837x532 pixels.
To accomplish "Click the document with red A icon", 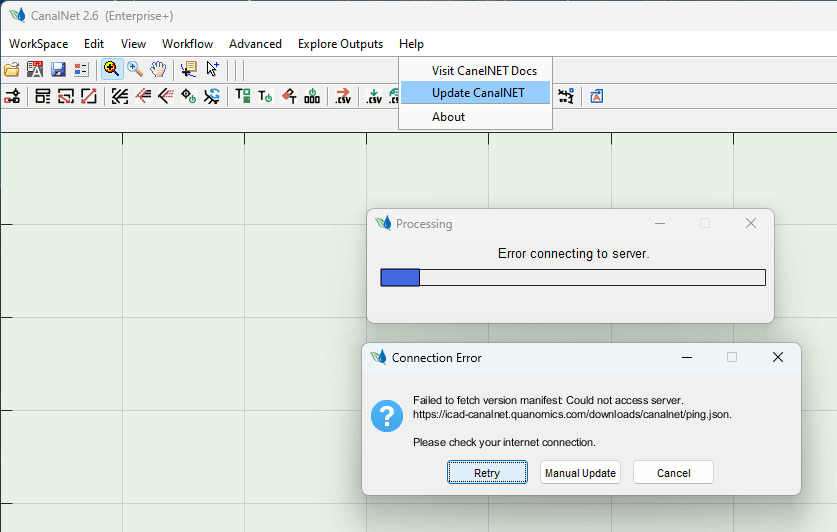I will 35,69.
